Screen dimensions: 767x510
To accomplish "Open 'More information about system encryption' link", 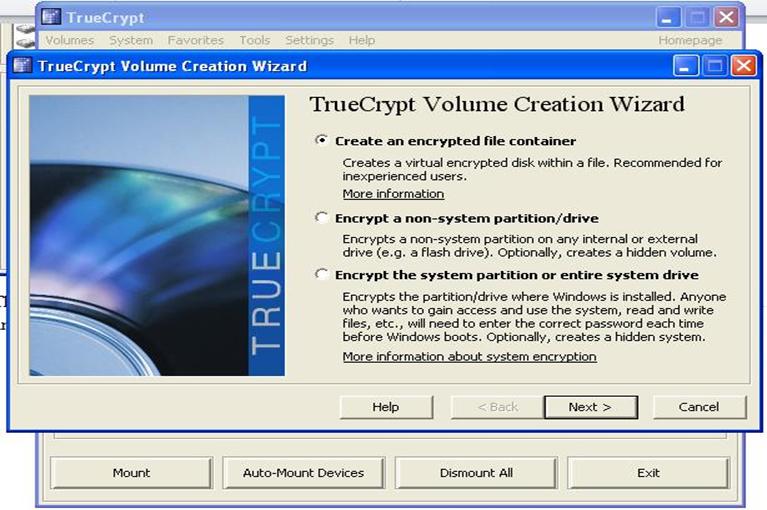I will [x=469, y=357].
